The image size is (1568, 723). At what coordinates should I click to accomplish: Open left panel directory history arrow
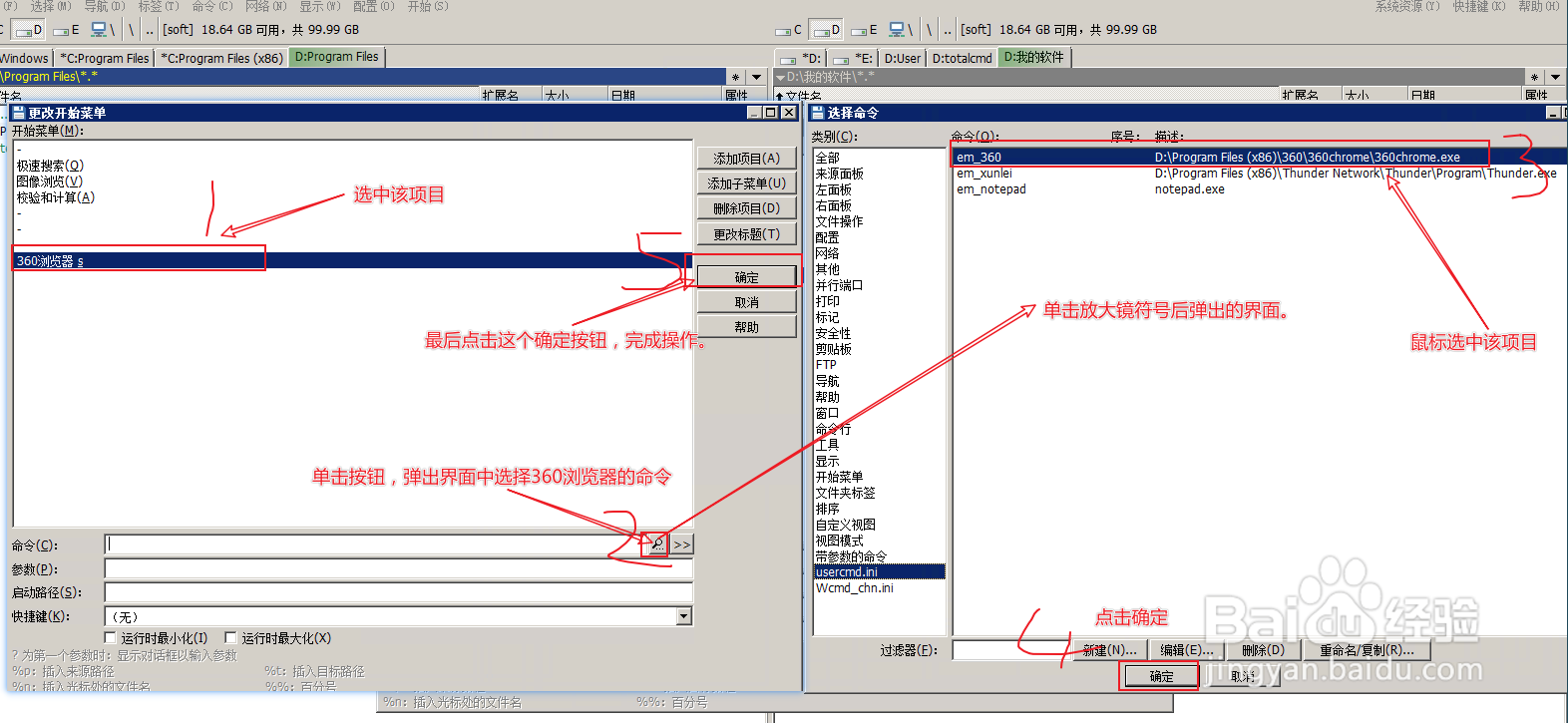757,77
